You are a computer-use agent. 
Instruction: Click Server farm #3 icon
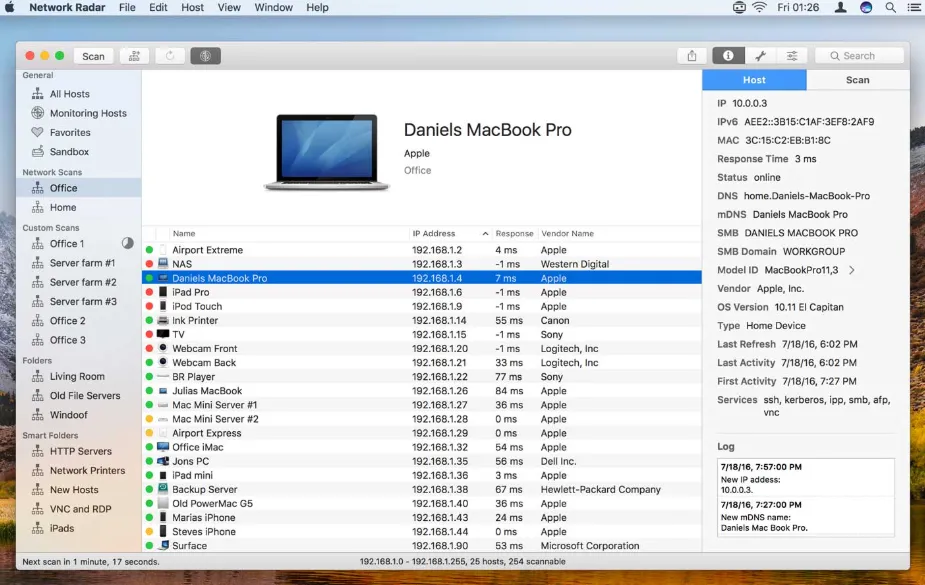pyautogui.click(x=38, y=301)
